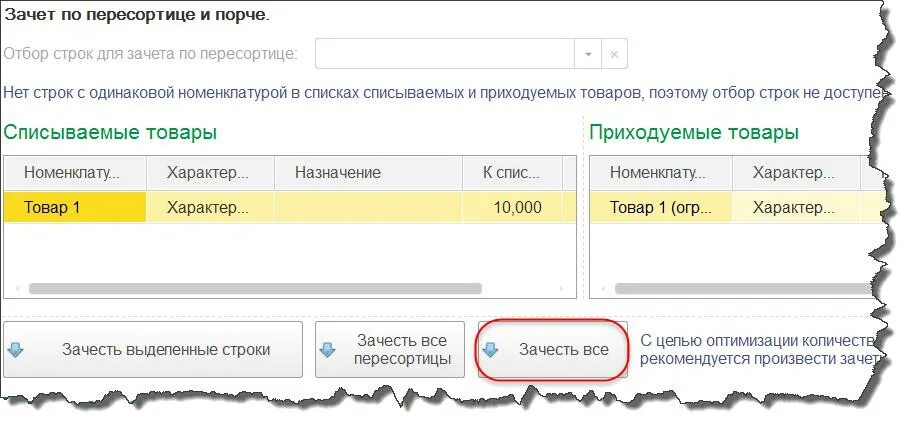This screenshot has width=914, height=430.
Task: Click horizontal scrollbar thumb under Приходуемые товары
Action: coord(743,288)
